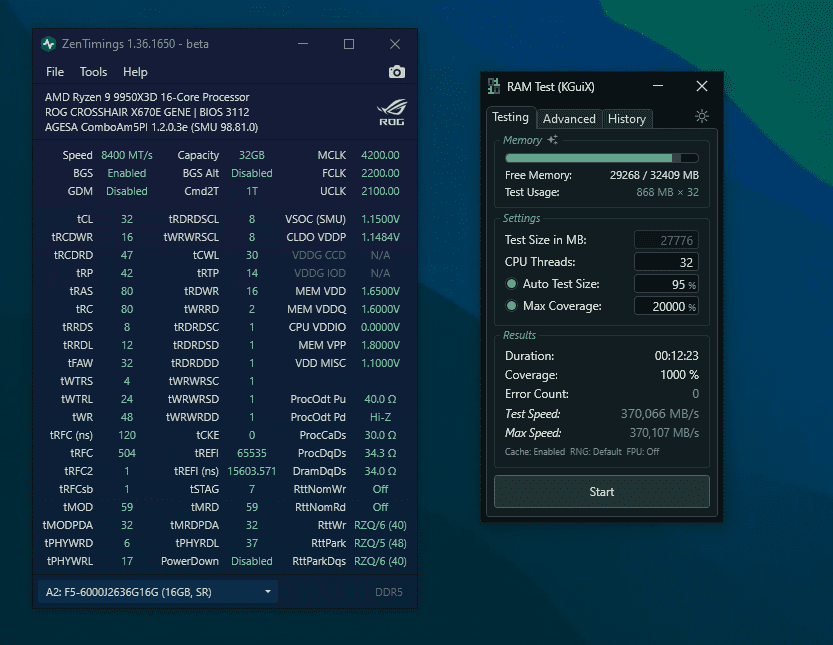The width and height of the screenshot is (833, 645).
Task: Click the AGESA ComboAm5PI version line
Action: pos(151,127)
